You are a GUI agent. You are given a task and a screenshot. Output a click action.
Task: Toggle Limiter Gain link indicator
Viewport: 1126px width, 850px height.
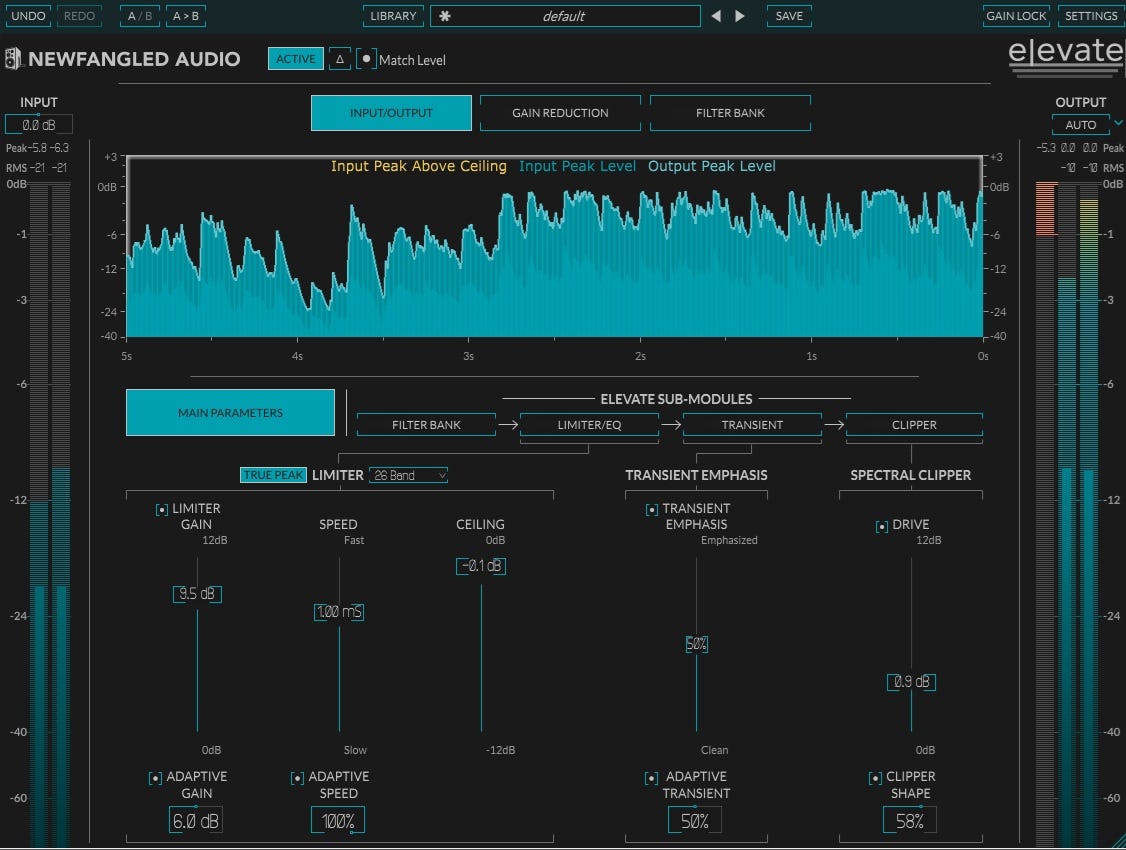[x=162, y=510]
